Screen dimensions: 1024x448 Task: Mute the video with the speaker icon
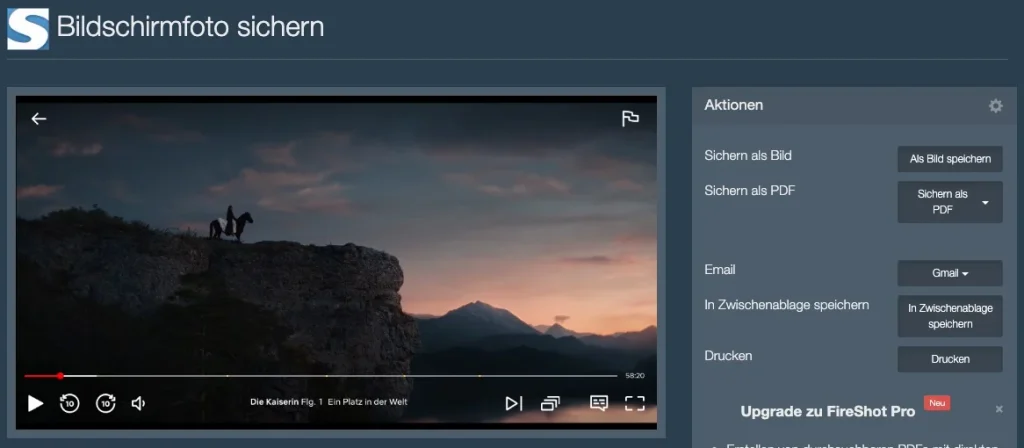click(x=138, y=404)
